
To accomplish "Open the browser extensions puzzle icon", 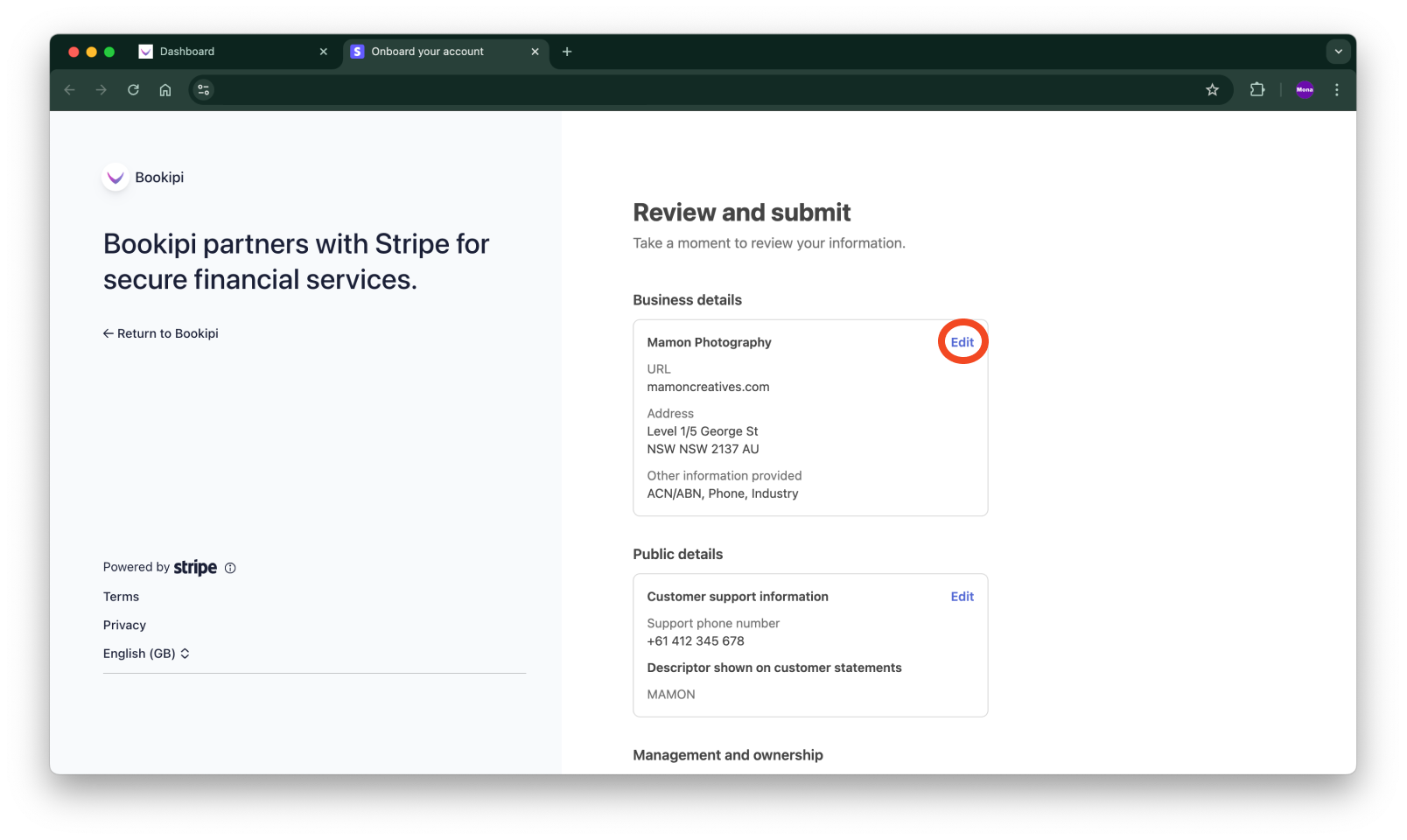I will [x=1257, y=89].
